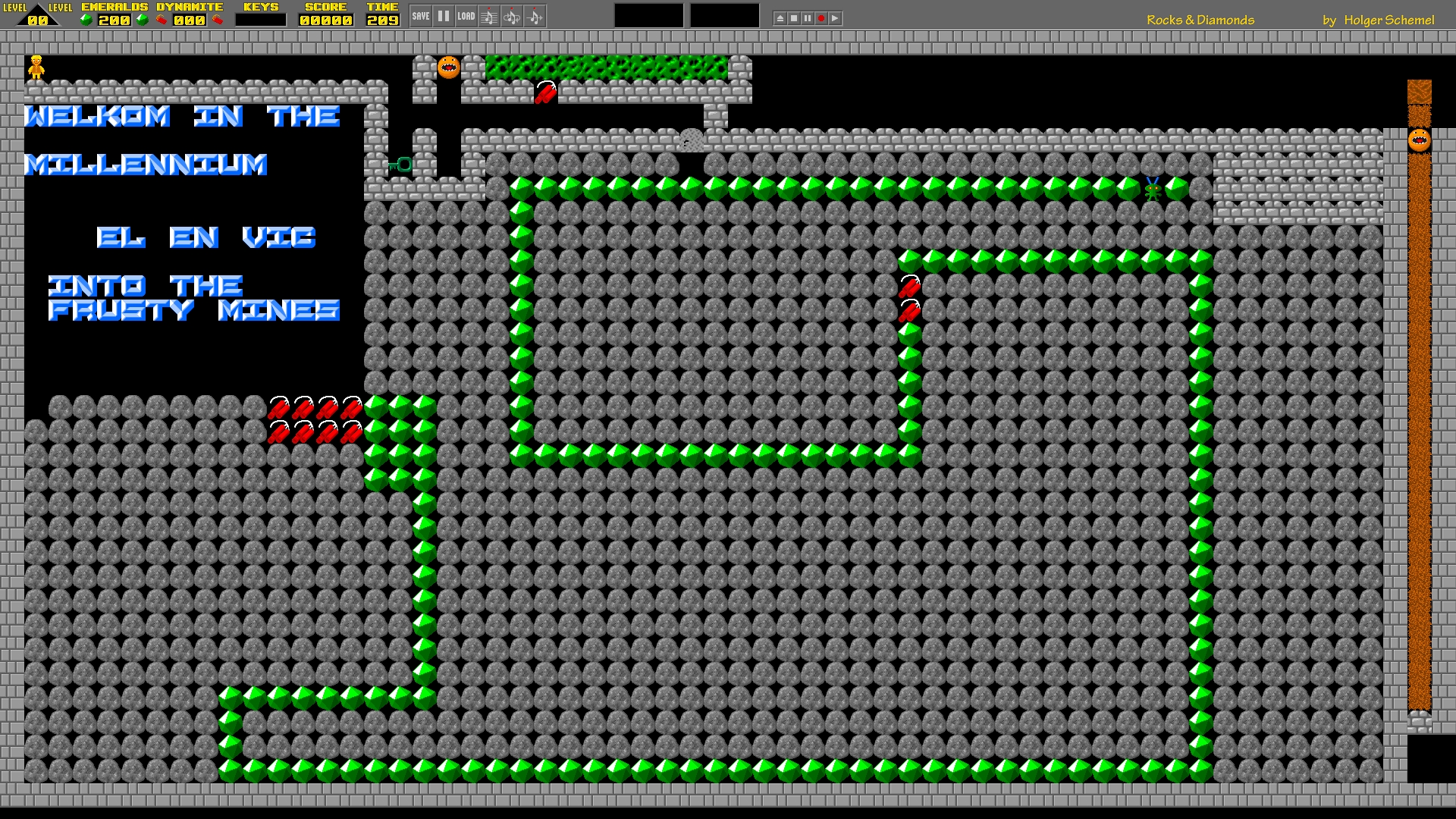The height and width of the screenshot is (819, 1456).
Task: Play the recorded tape
Action: tap(835, 18)
